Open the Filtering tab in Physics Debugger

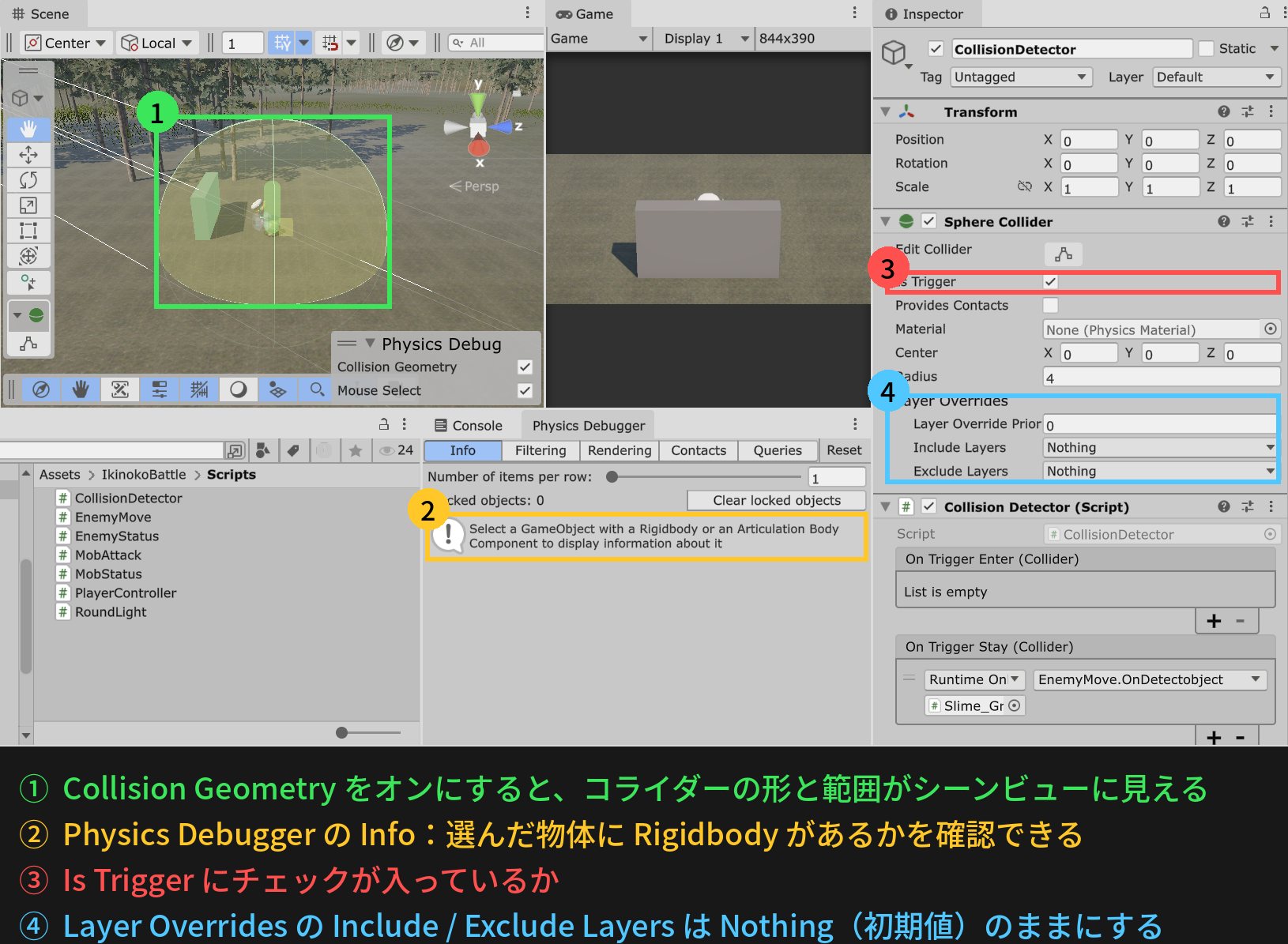(x=540, y=450)
